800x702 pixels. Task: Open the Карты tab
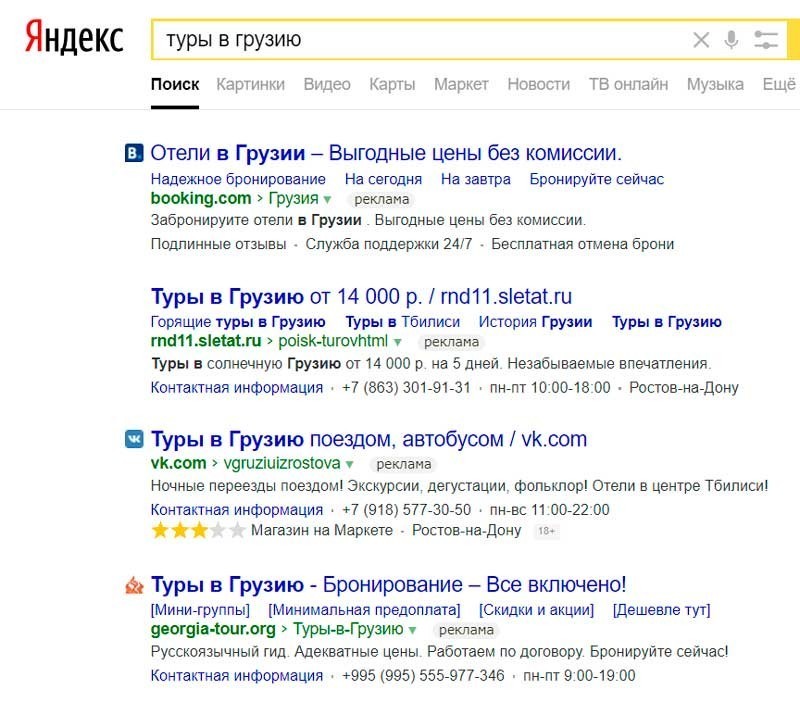392,84
